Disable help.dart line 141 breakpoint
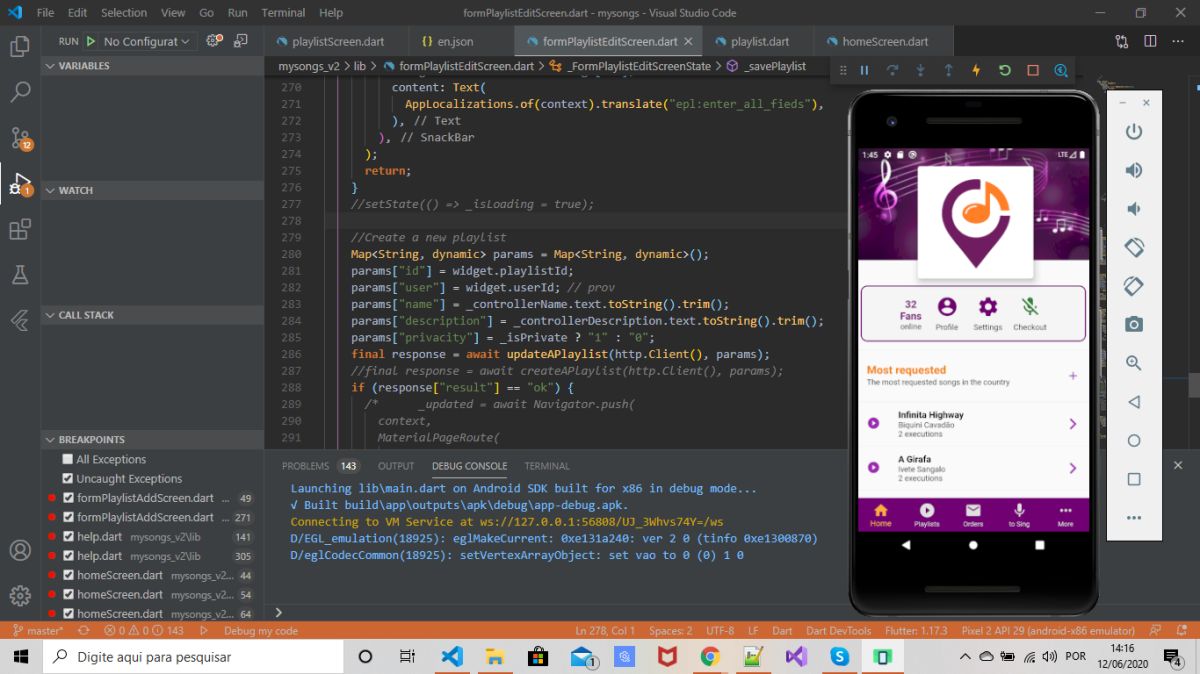 pyautogui.click(x=68, y=537)
